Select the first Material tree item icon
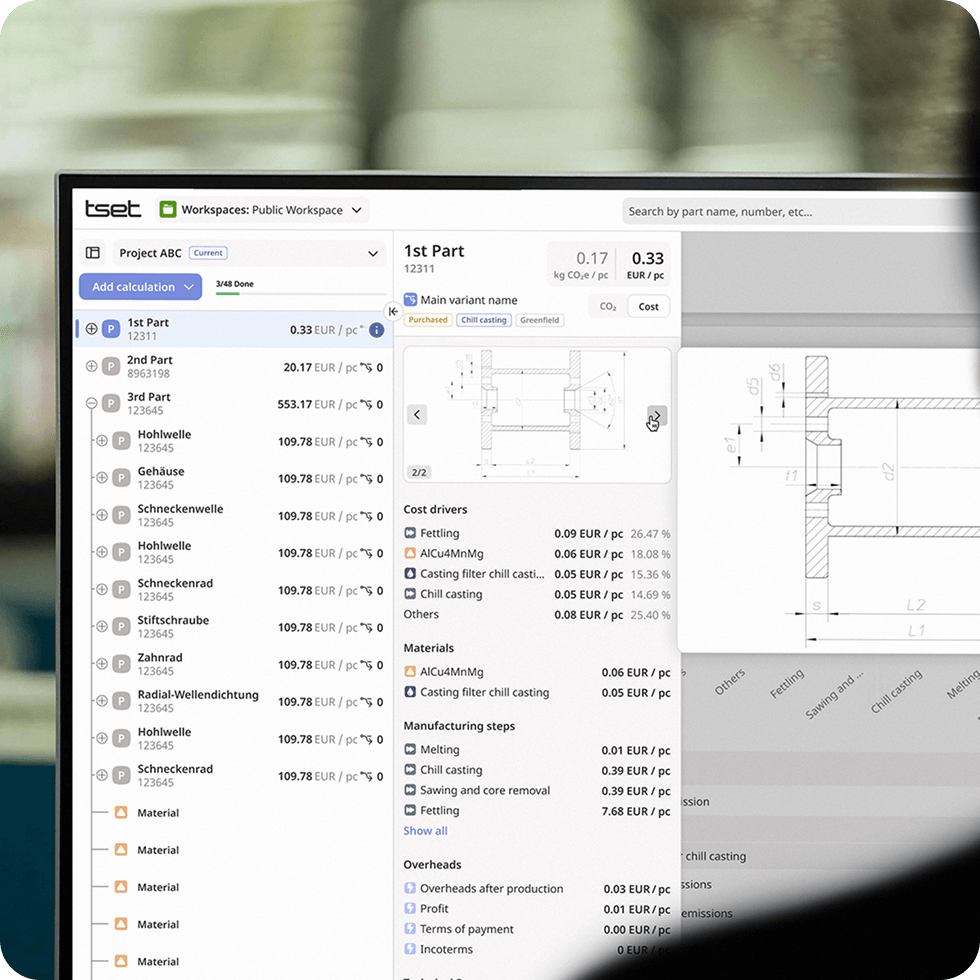The image size is (980, 980). (121, 812)
